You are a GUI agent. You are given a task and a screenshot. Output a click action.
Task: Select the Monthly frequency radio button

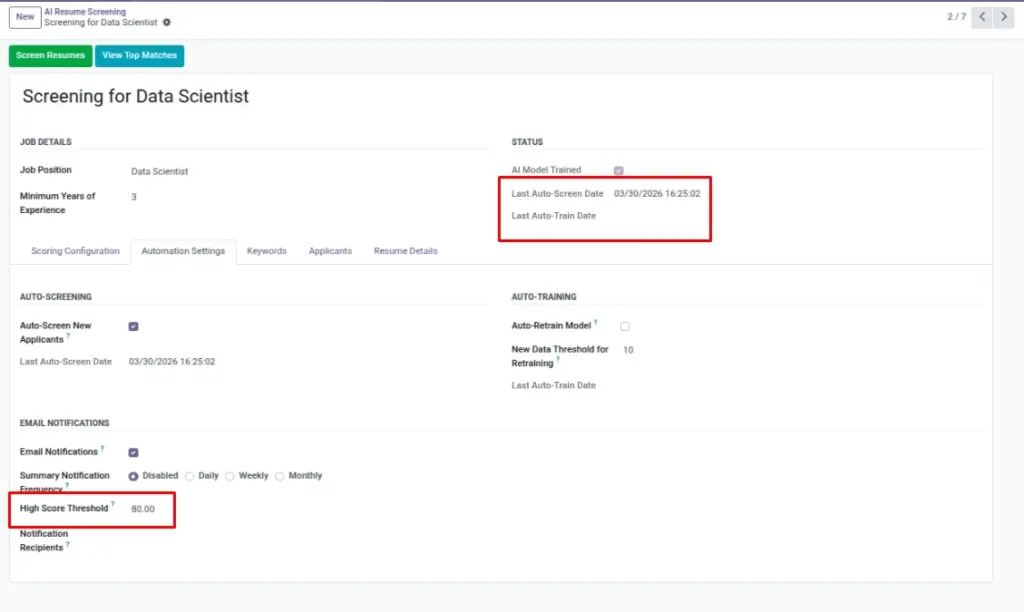click(x=280, y=476)
